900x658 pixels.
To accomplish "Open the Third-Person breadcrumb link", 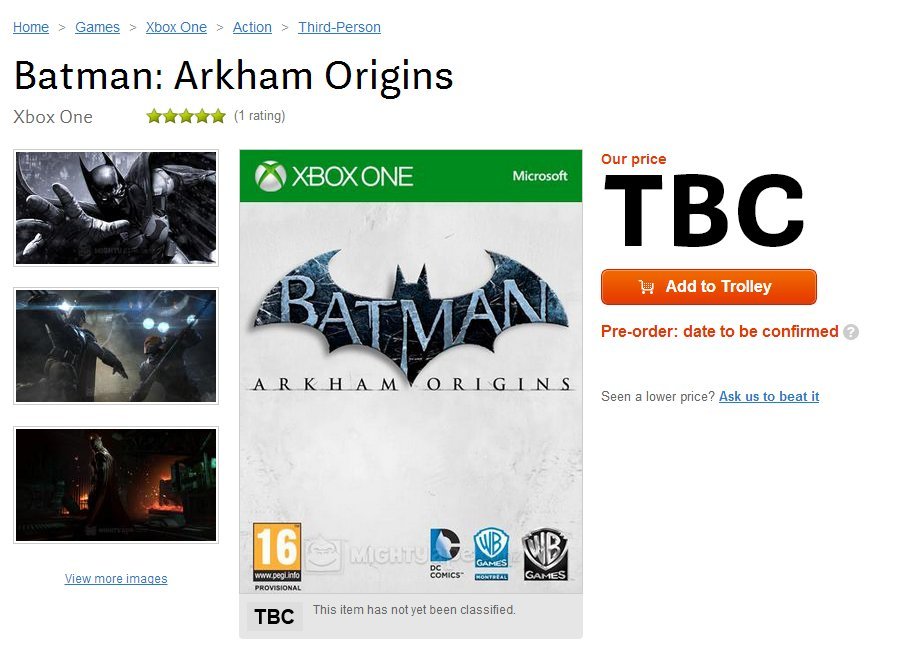I will click(339, 27).
